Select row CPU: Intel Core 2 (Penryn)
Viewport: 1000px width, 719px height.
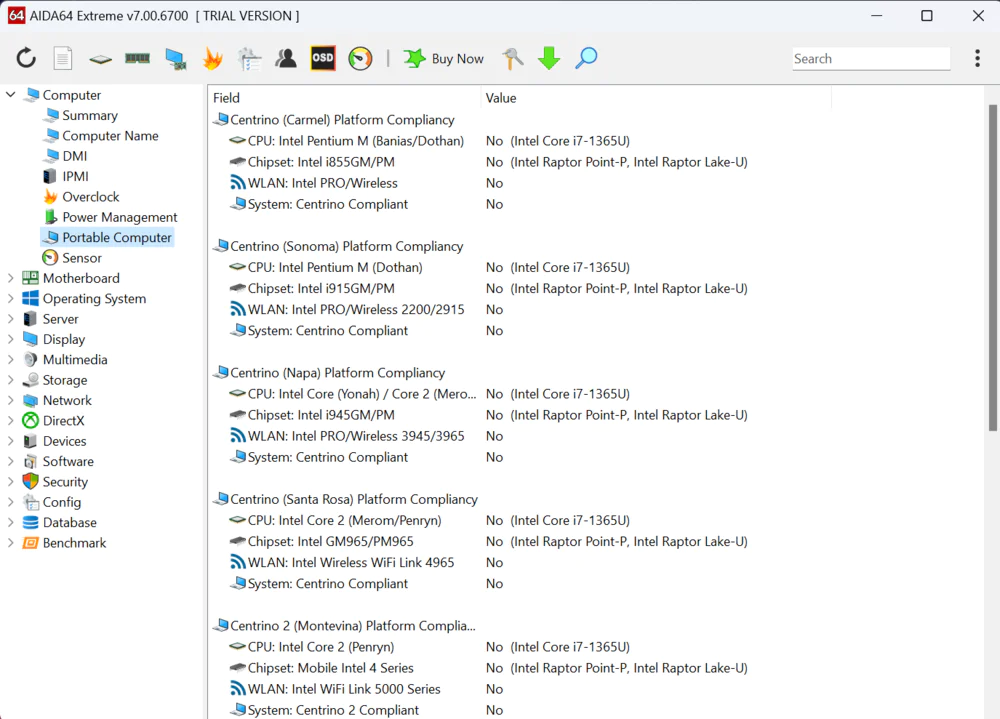(321, 647)
